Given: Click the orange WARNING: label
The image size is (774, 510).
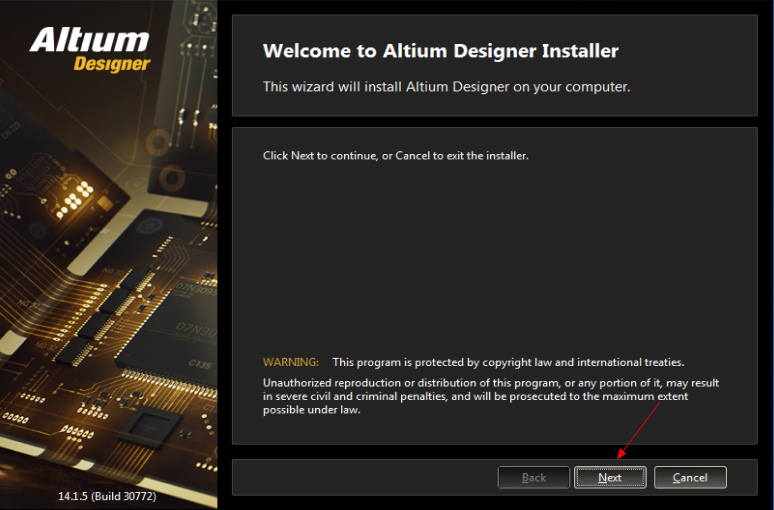Looking at the screenshot, I should click(290, 362).
